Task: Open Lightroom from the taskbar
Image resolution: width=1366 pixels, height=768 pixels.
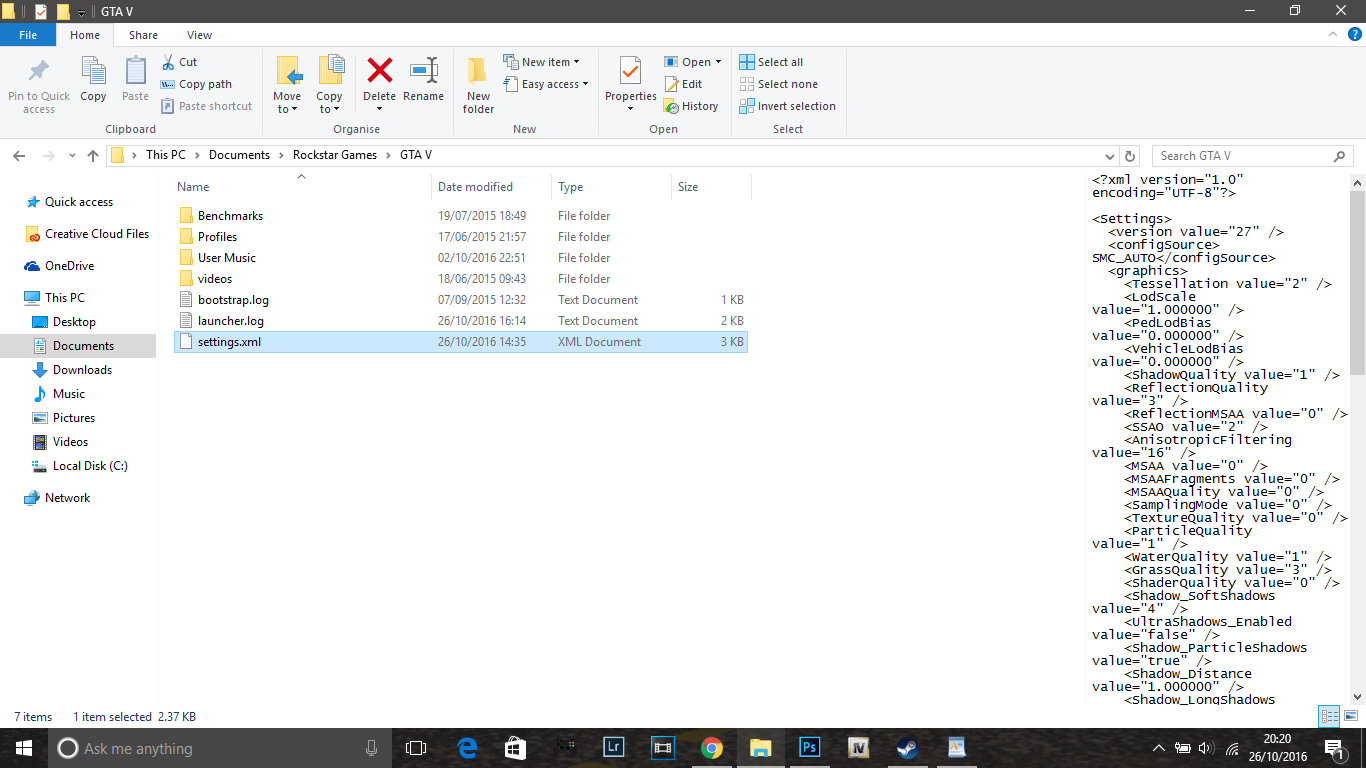Action: tap(613, 748)
